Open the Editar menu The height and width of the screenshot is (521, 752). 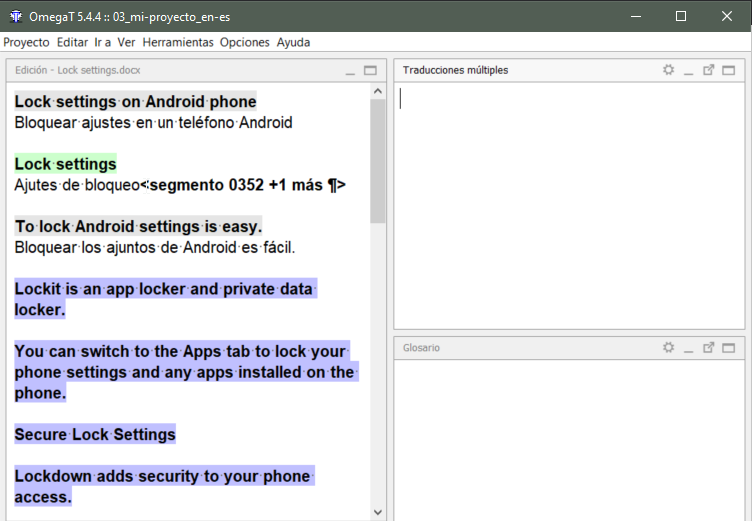tap(72, 42)
